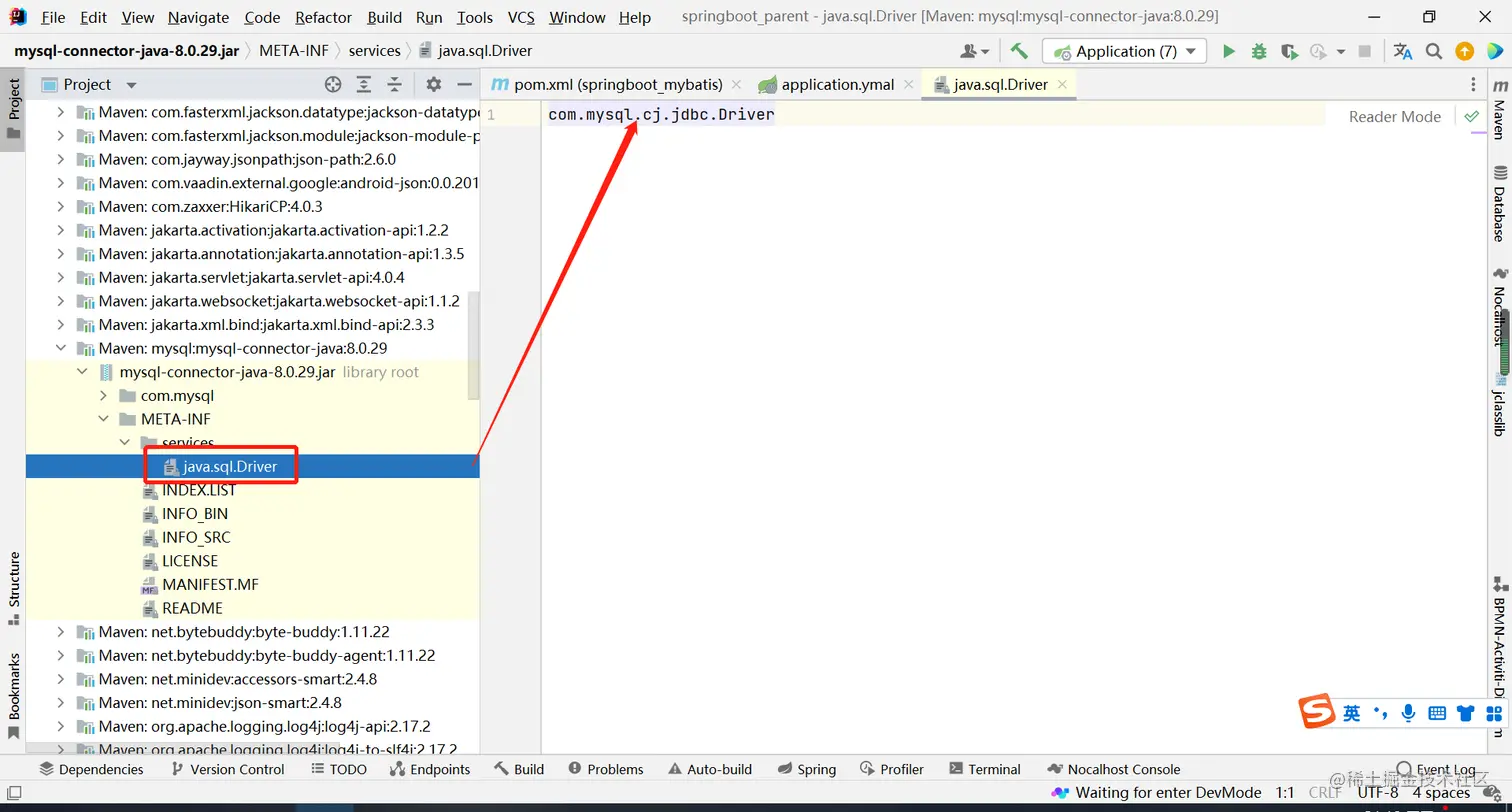1512x812 pixels.
Task: Toggle the Nocalhost side tool window
Action: click(1500, 306)
